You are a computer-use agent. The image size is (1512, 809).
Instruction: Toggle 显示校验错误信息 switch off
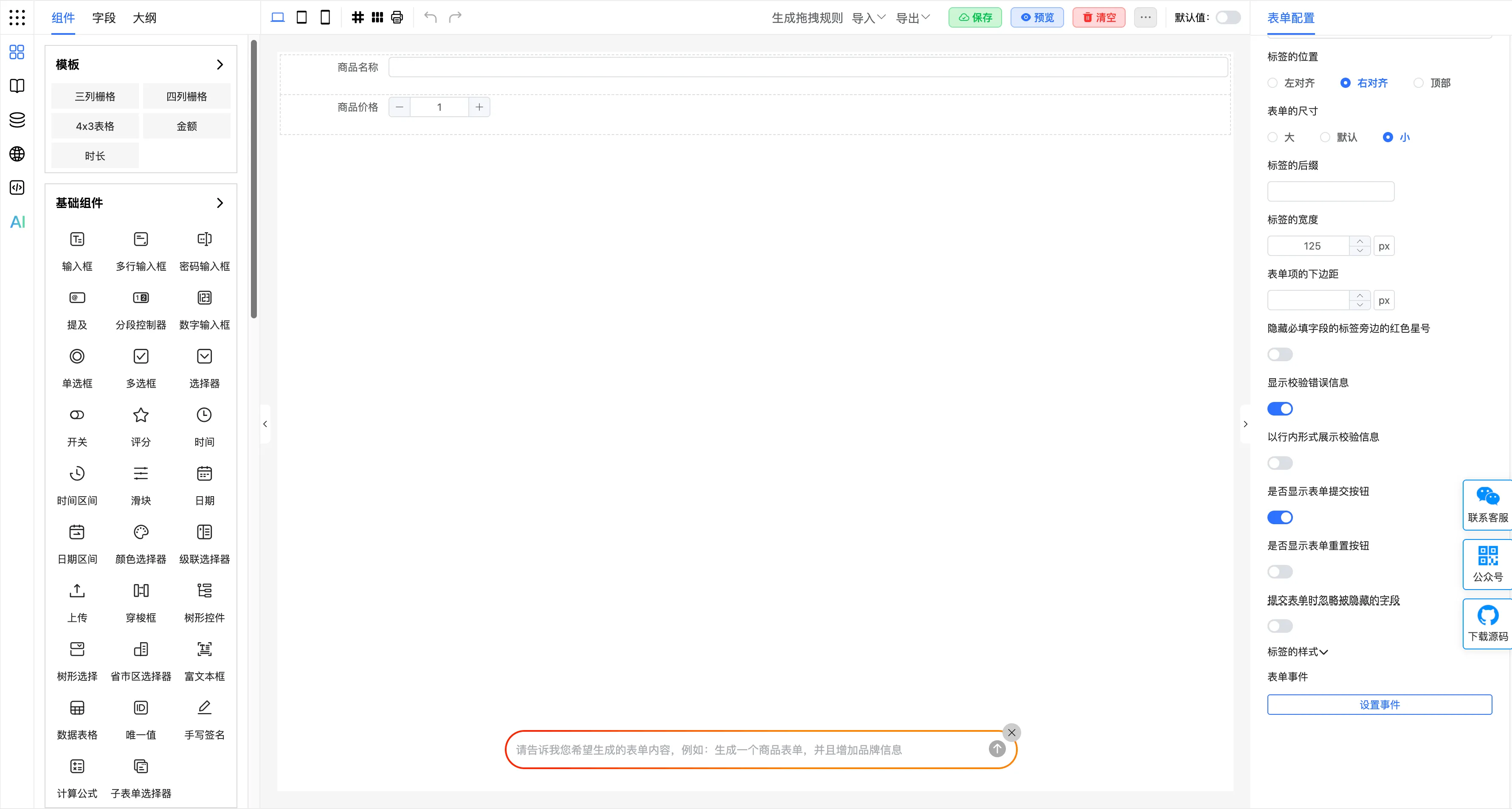coord(1280,409)
